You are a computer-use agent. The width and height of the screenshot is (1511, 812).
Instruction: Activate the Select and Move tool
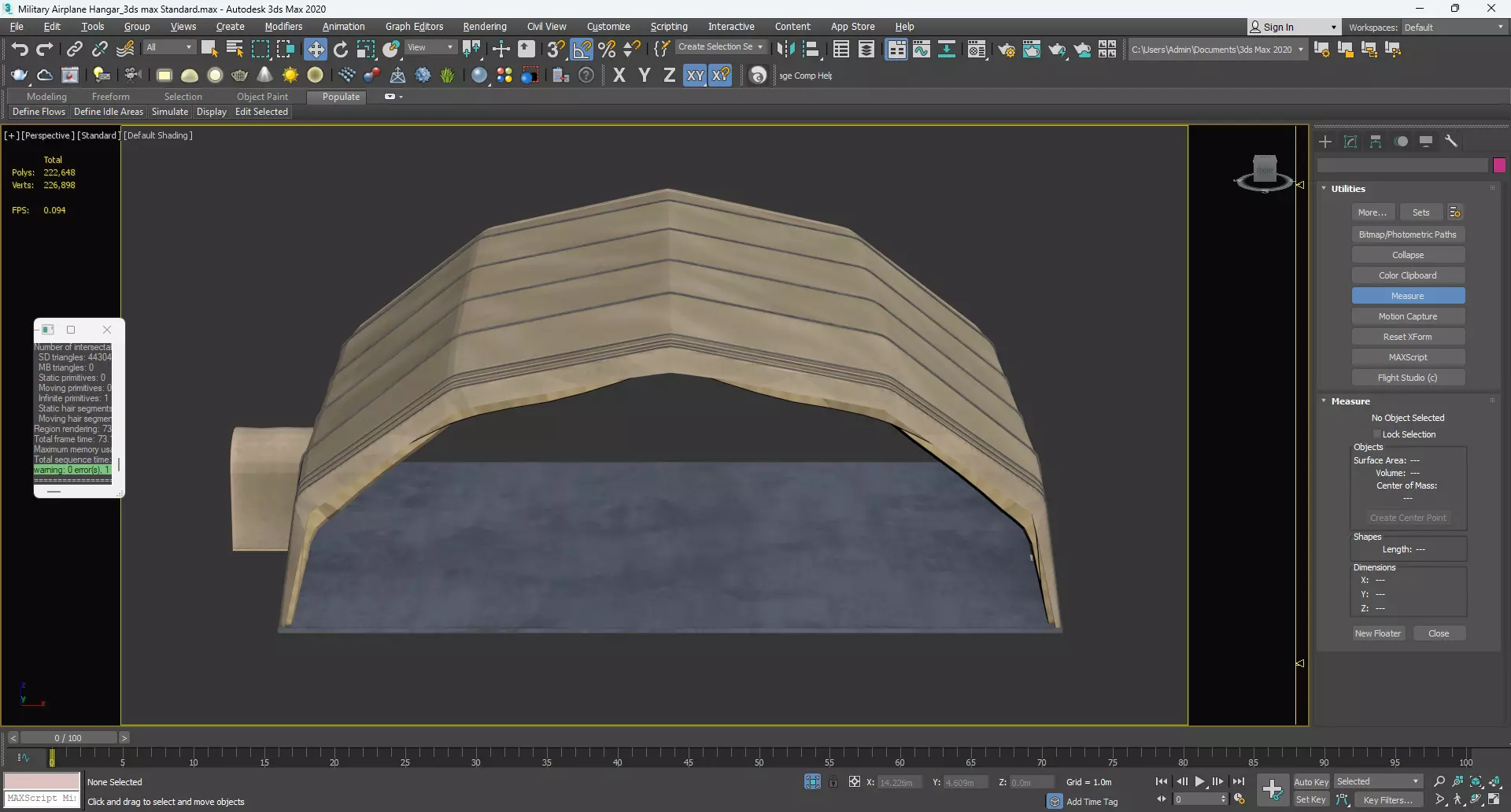[x=316, y=49]
